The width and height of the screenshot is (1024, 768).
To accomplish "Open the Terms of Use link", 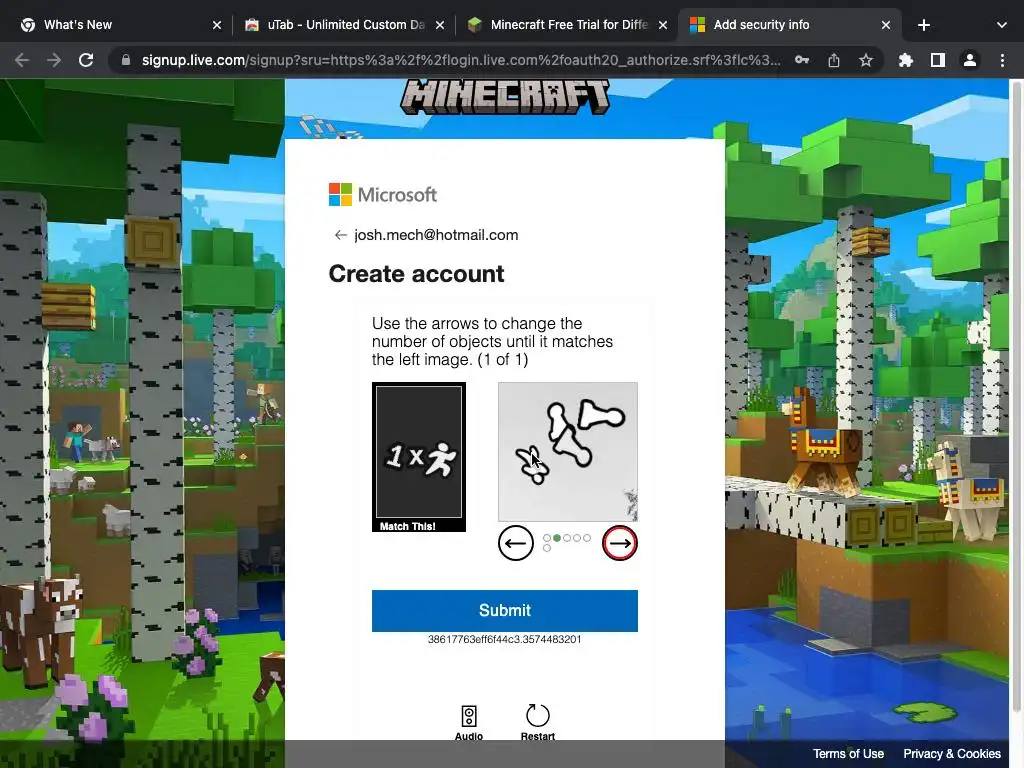I will (848, 754).
